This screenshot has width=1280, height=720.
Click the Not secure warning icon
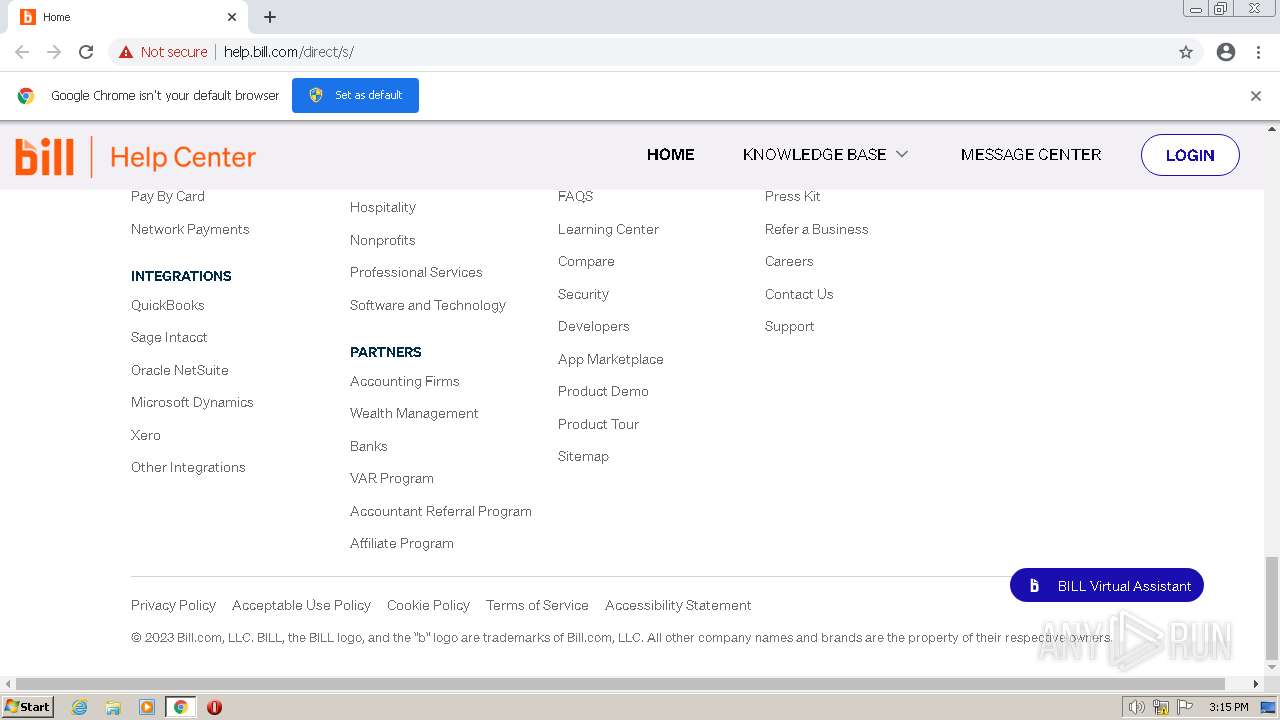tap(126, 52)
